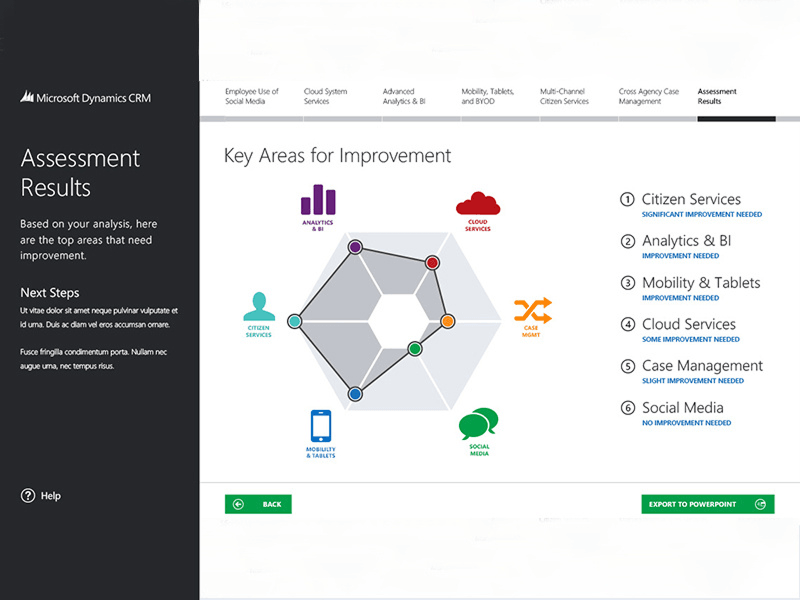Image resolution: width=800 pixels, height=600 pixels.
Task: Select Mobility, Tablets, and BYOD tab
Action: (488, 96)
